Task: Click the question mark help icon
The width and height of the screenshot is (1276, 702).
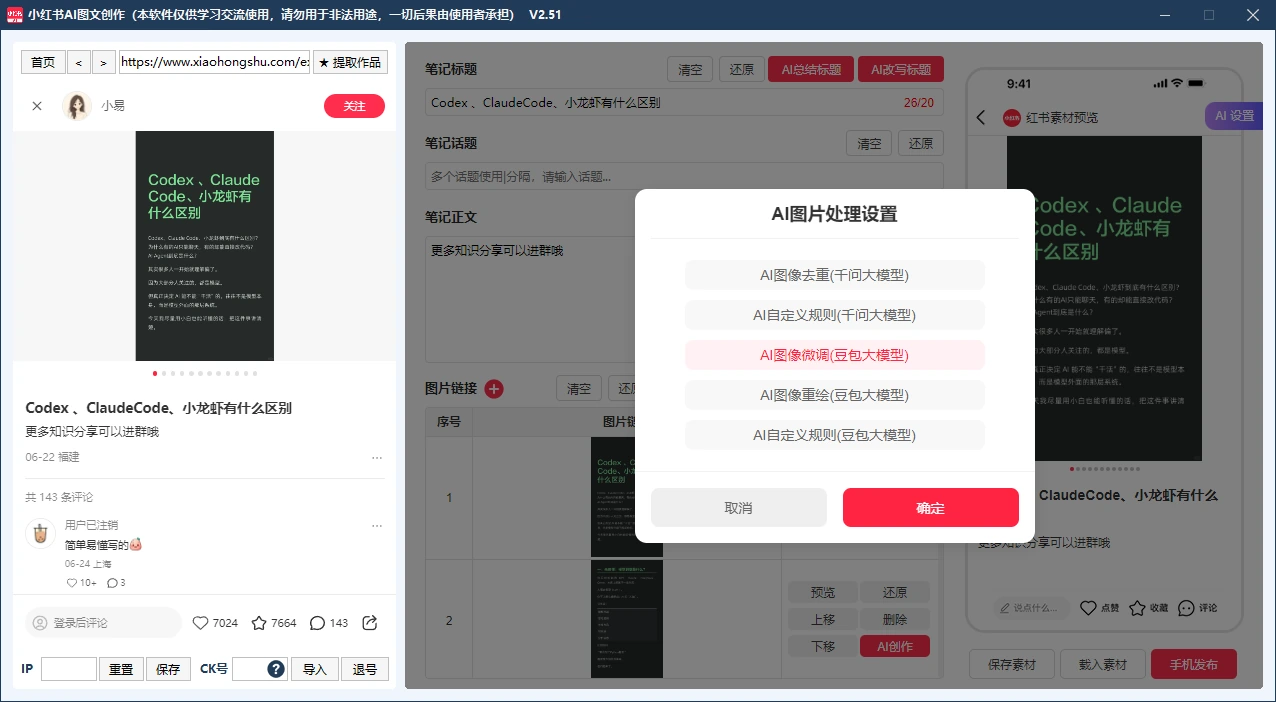Action: [276, 669]
